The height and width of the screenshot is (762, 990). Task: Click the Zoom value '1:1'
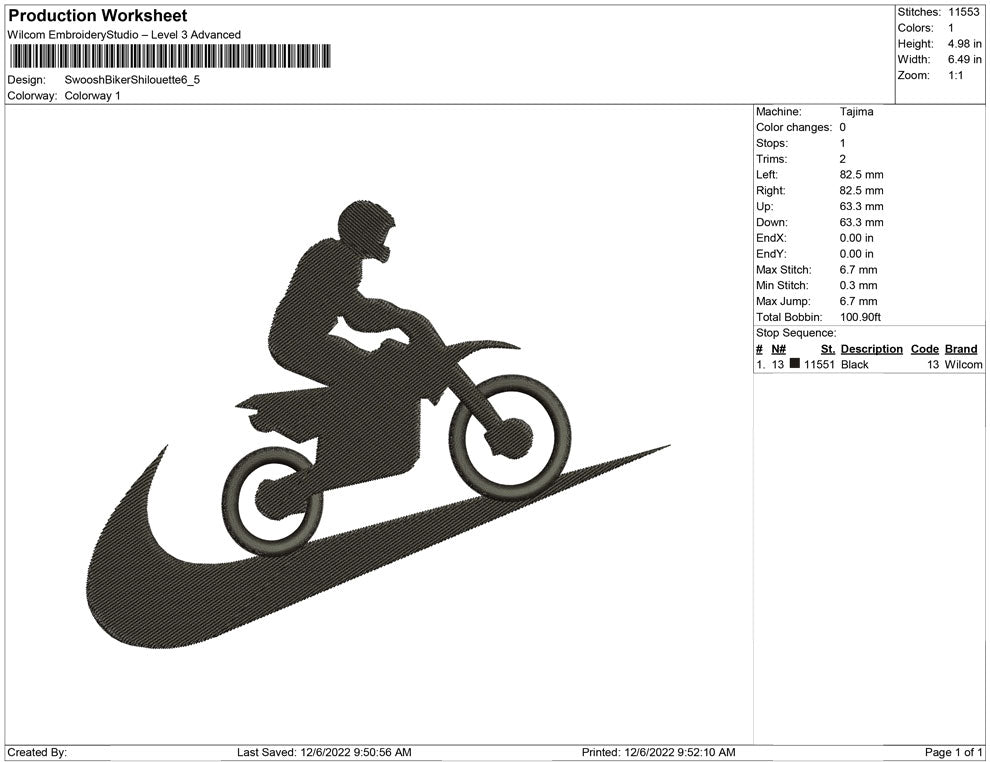point(955,75)
